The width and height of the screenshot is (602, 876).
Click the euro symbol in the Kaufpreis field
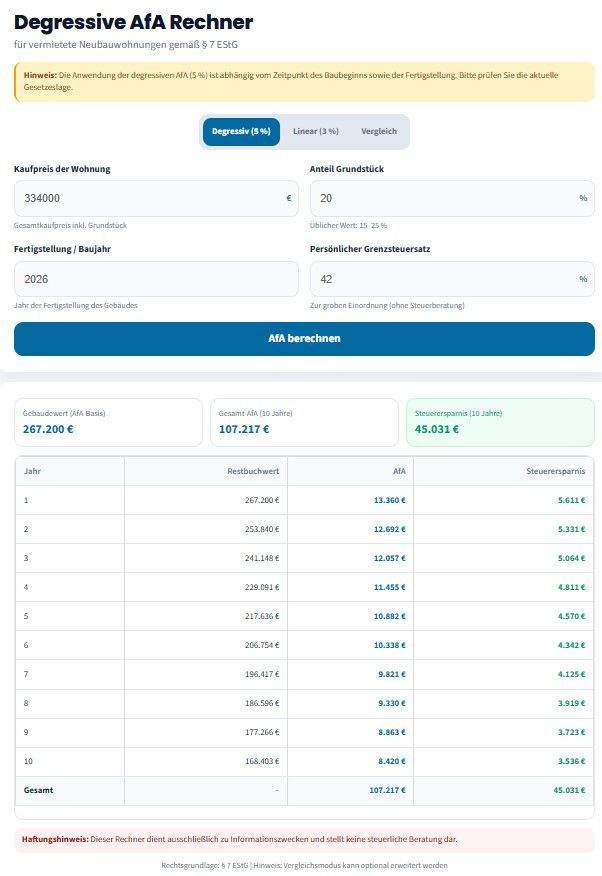pos(288,198)
